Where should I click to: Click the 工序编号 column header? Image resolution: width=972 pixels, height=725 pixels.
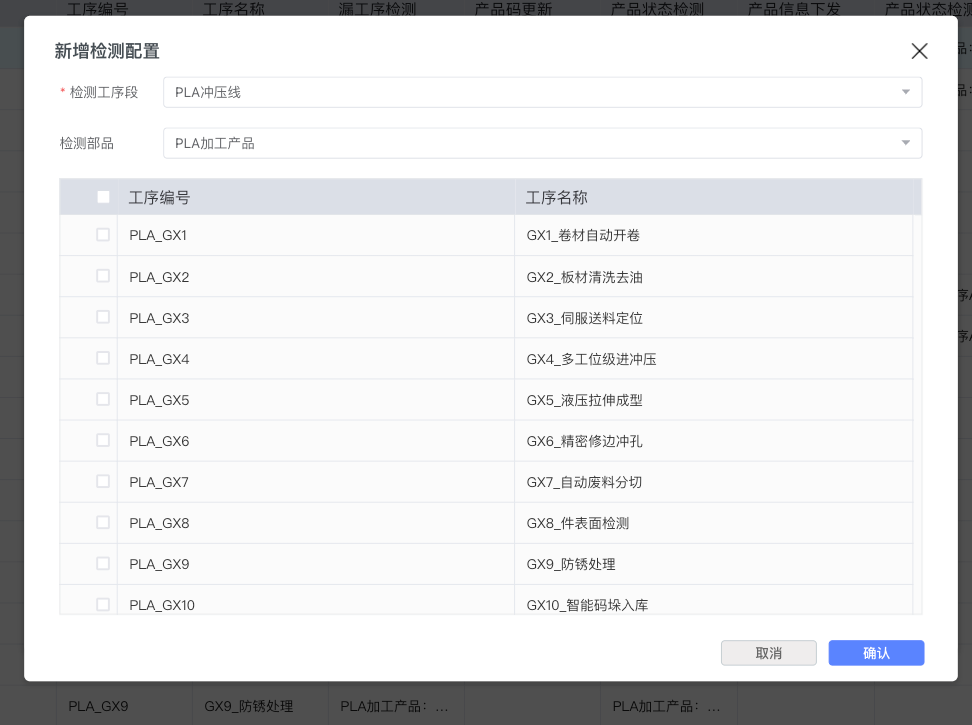[159, 198]
